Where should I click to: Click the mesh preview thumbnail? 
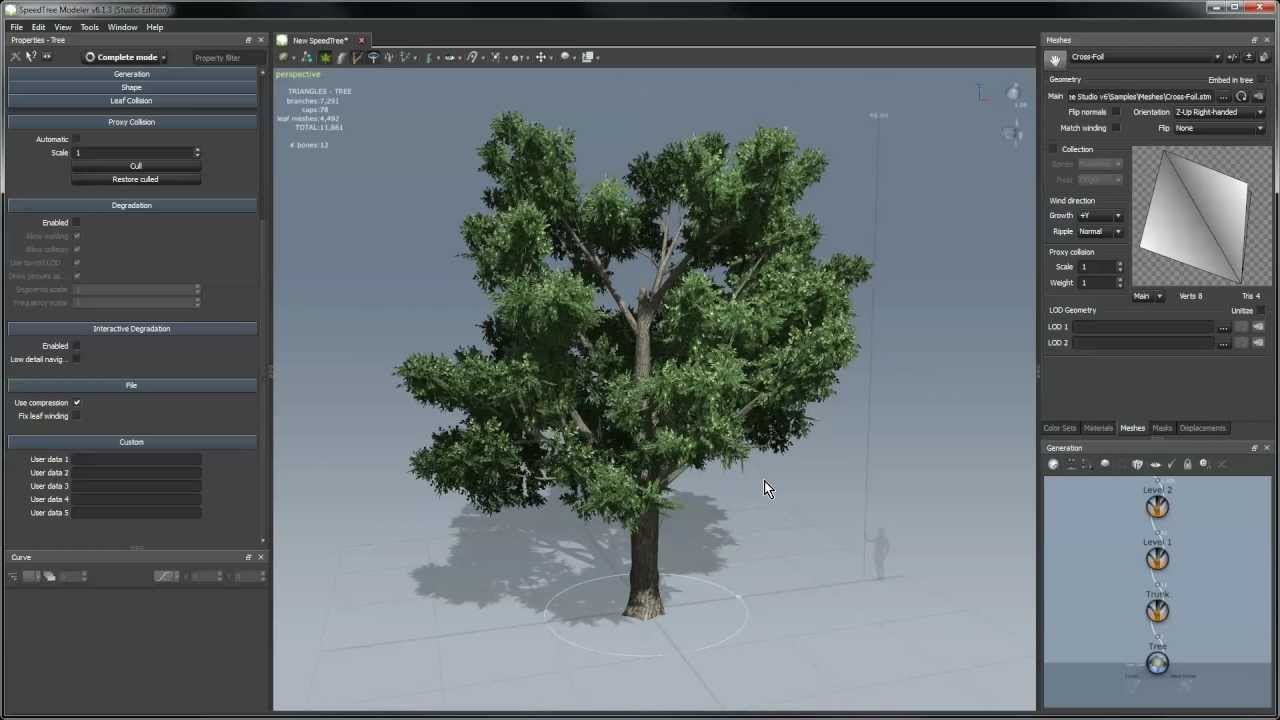pyautogui.click(x=1201, y=216)
